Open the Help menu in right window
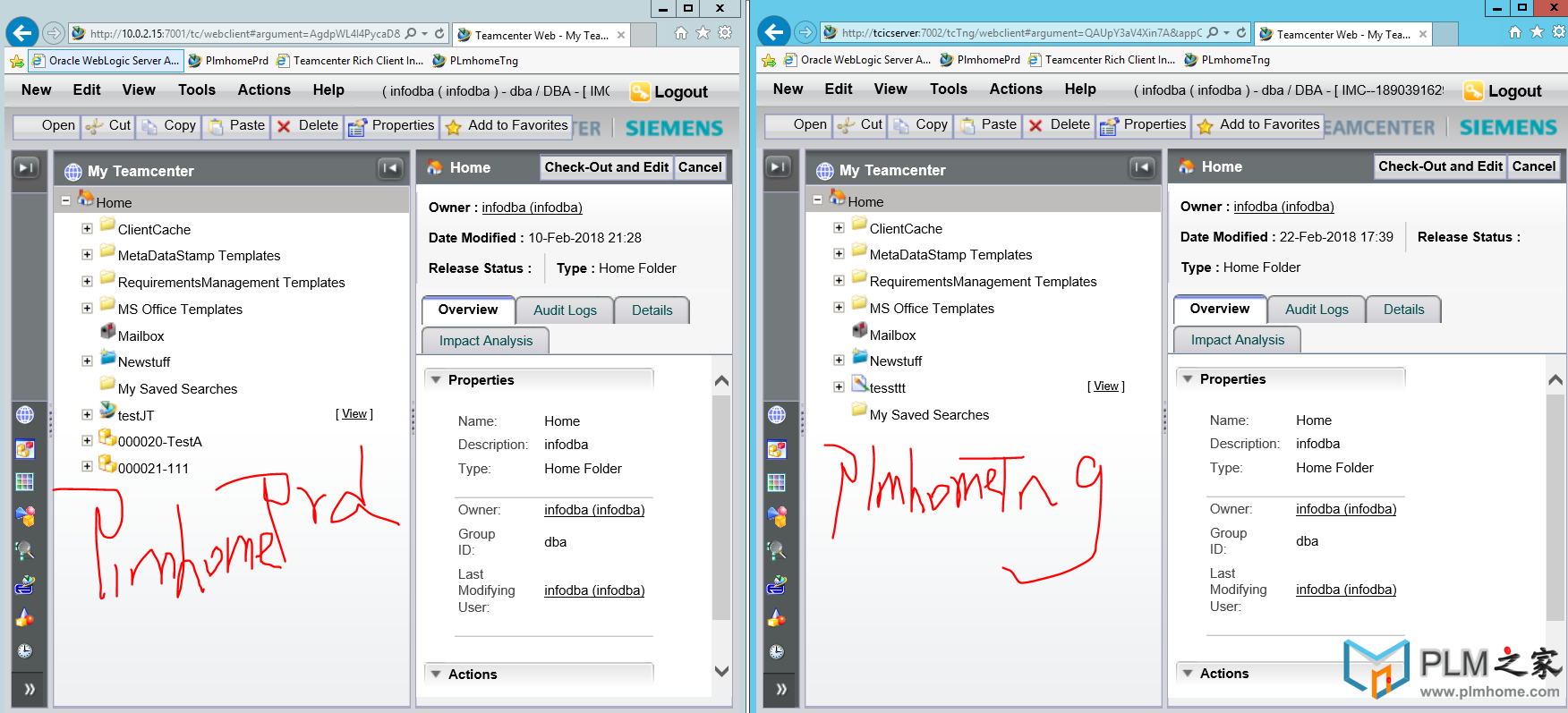This screenshot has height=713, width=1568. point(1080,89)
